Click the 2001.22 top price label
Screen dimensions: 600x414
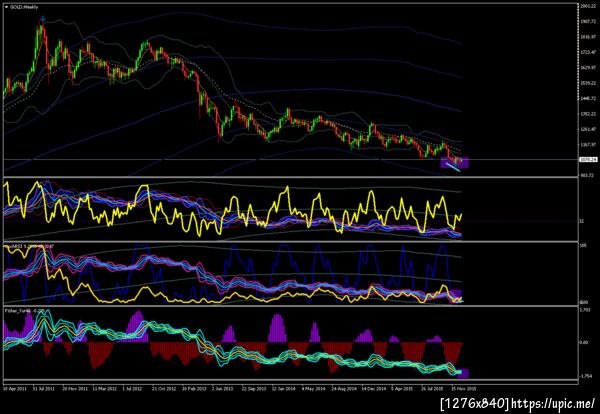pyautogui.click(x=589, y=7)
